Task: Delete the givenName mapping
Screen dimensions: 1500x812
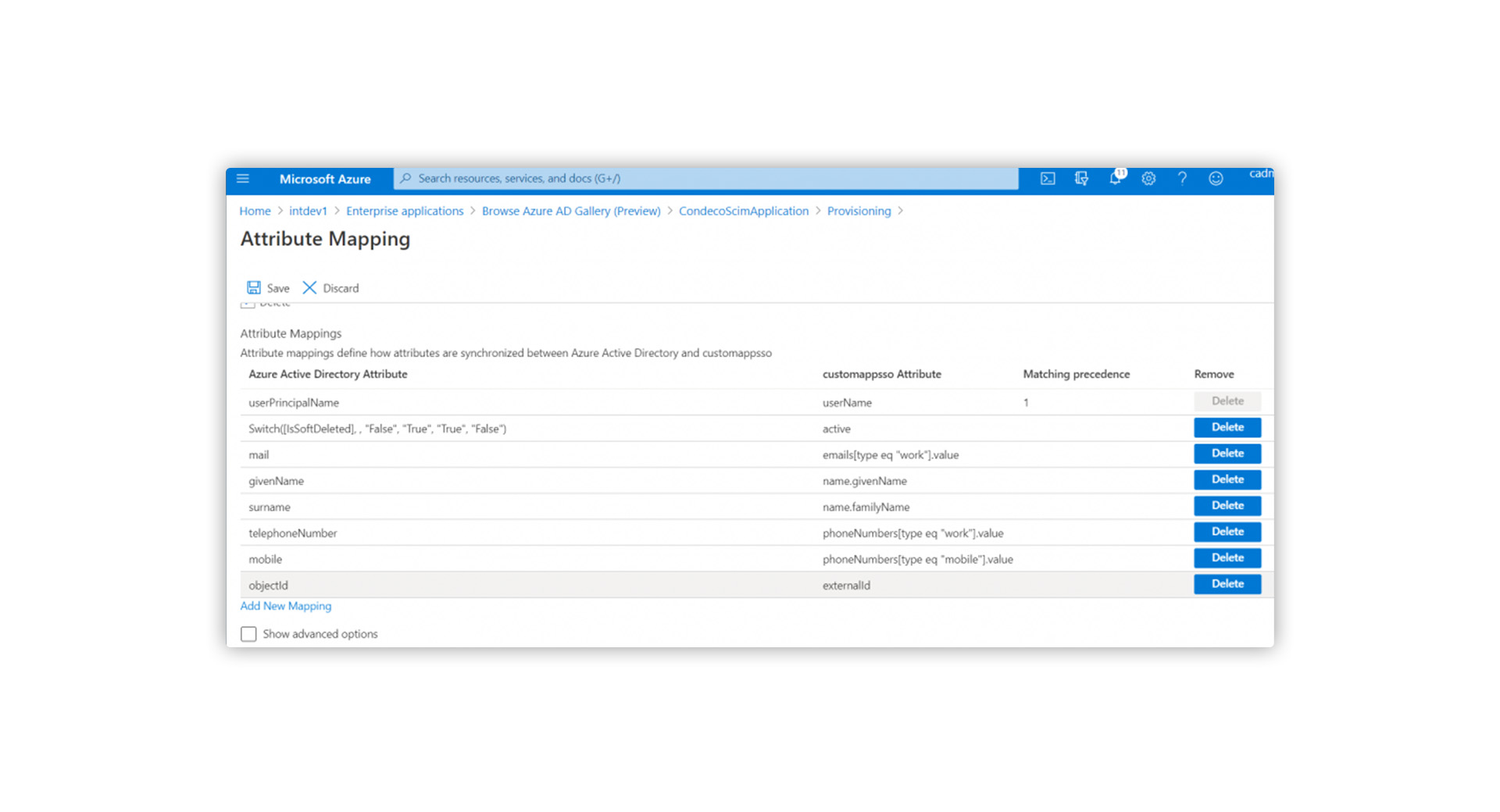Action: coord(1227,479)
